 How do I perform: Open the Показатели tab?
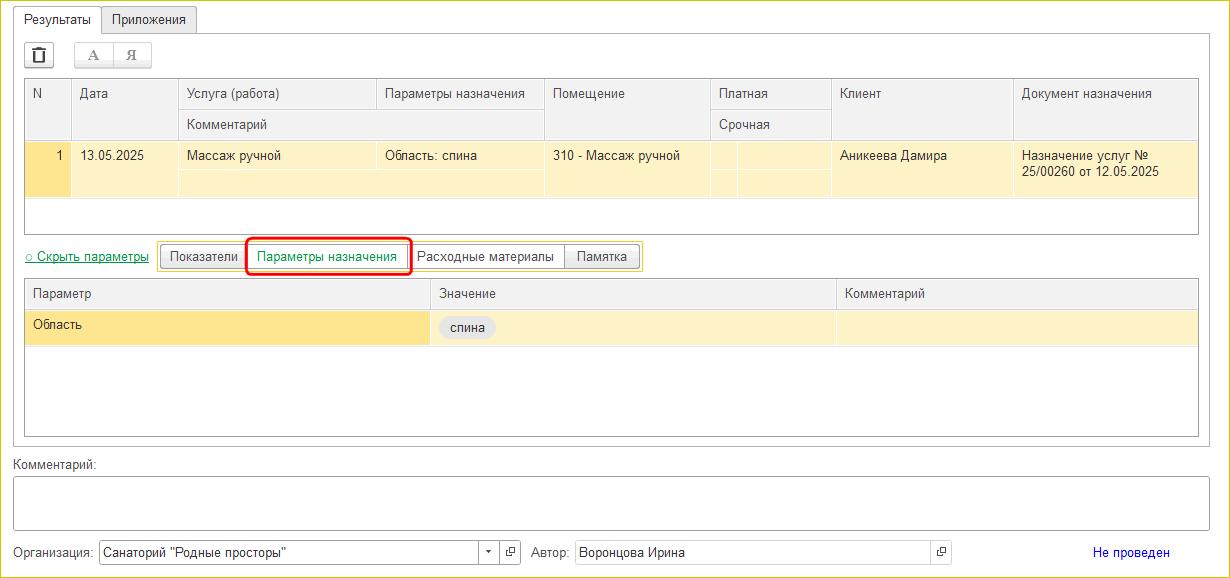(203, 257)
